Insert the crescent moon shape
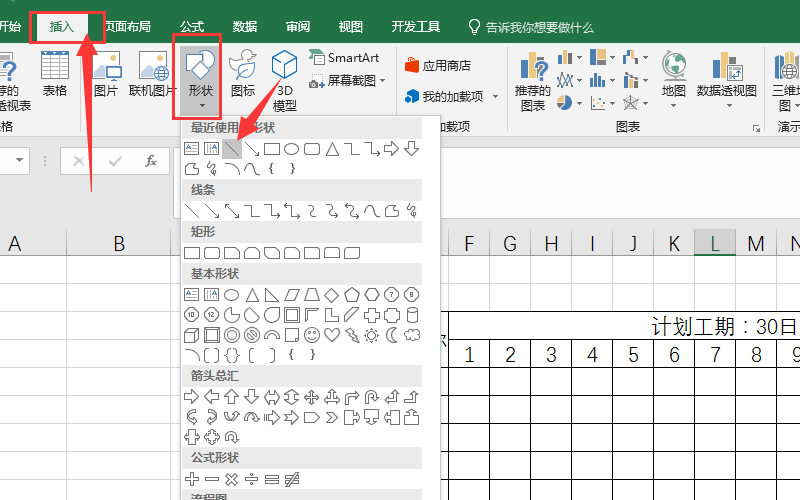 [392, 335]
